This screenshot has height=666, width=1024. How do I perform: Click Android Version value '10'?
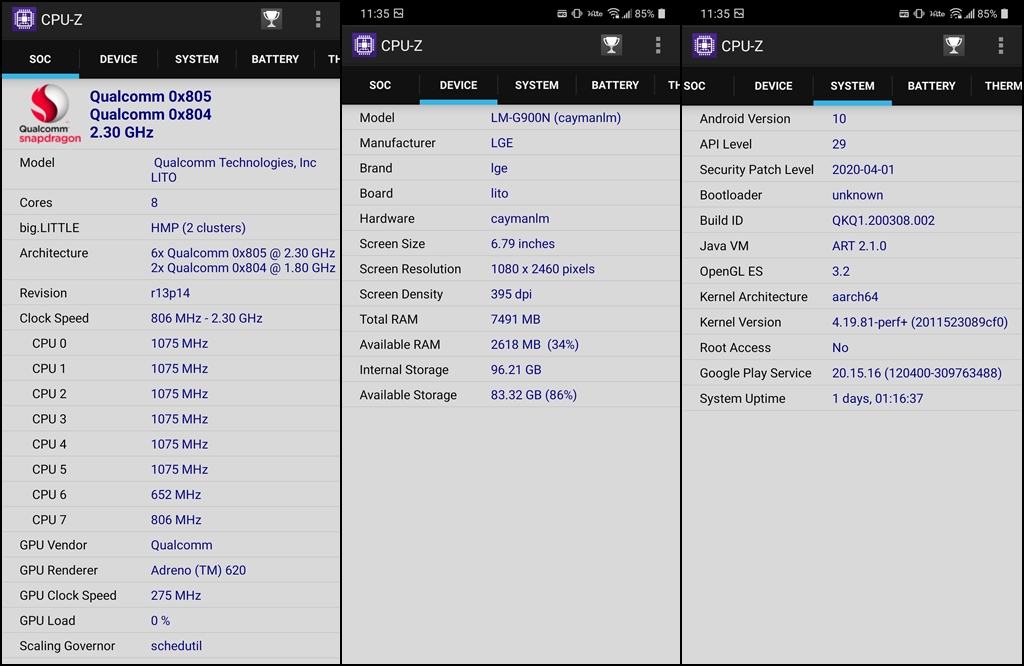coord(839,119)
